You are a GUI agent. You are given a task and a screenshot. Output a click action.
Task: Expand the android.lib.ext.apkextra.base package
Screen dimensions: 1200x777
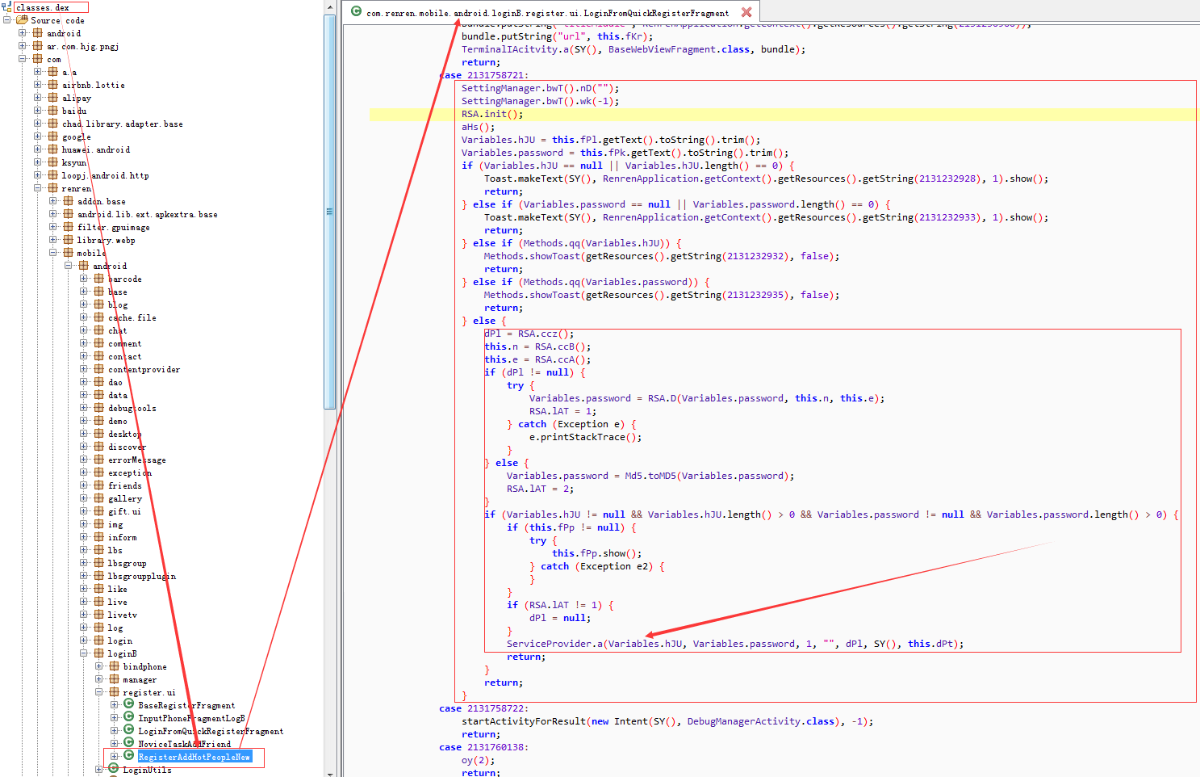[54, 214]
